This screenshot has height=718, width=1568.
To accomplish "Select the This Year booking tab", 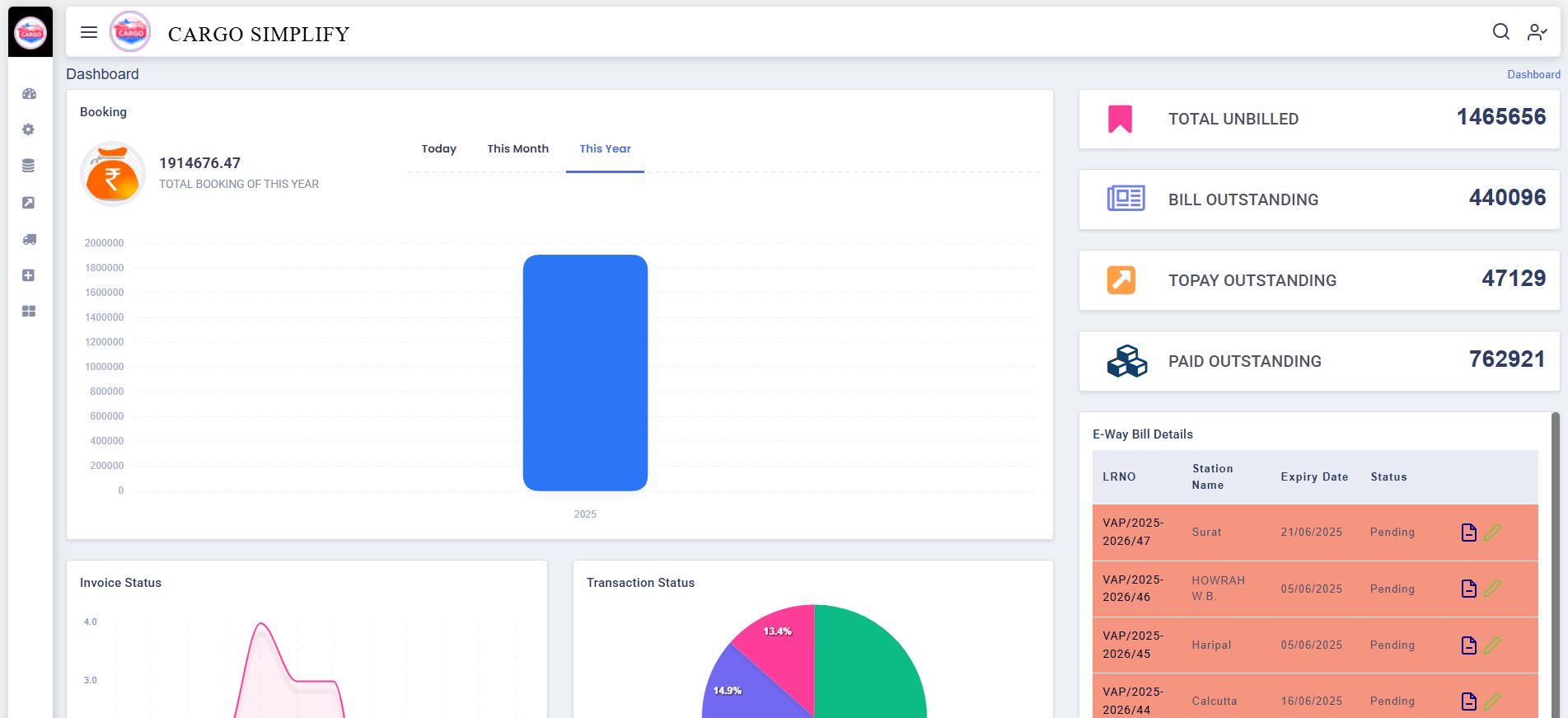I will 605,149.
